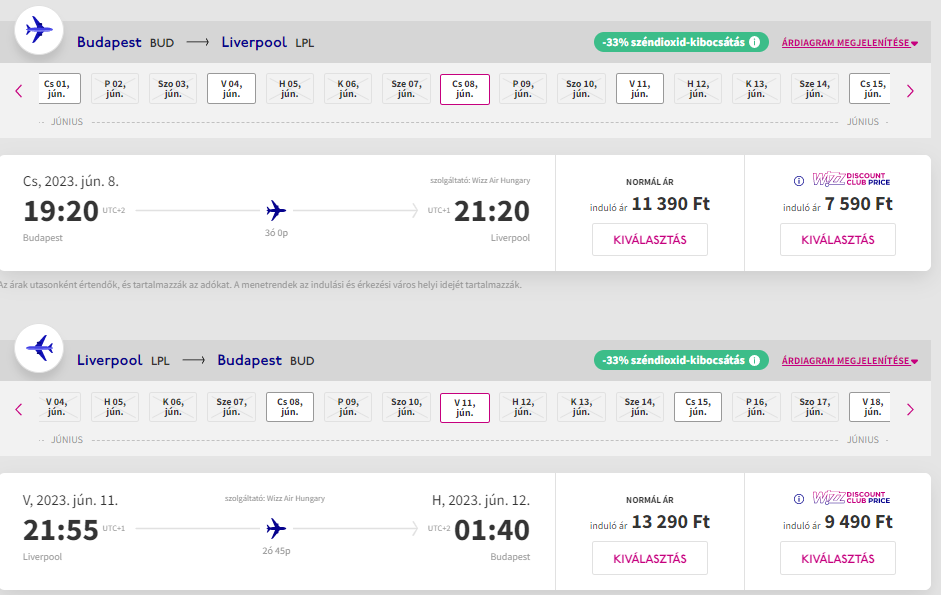Click info icon next to outbound Wizz Discount Club

[x=798, y=181]
